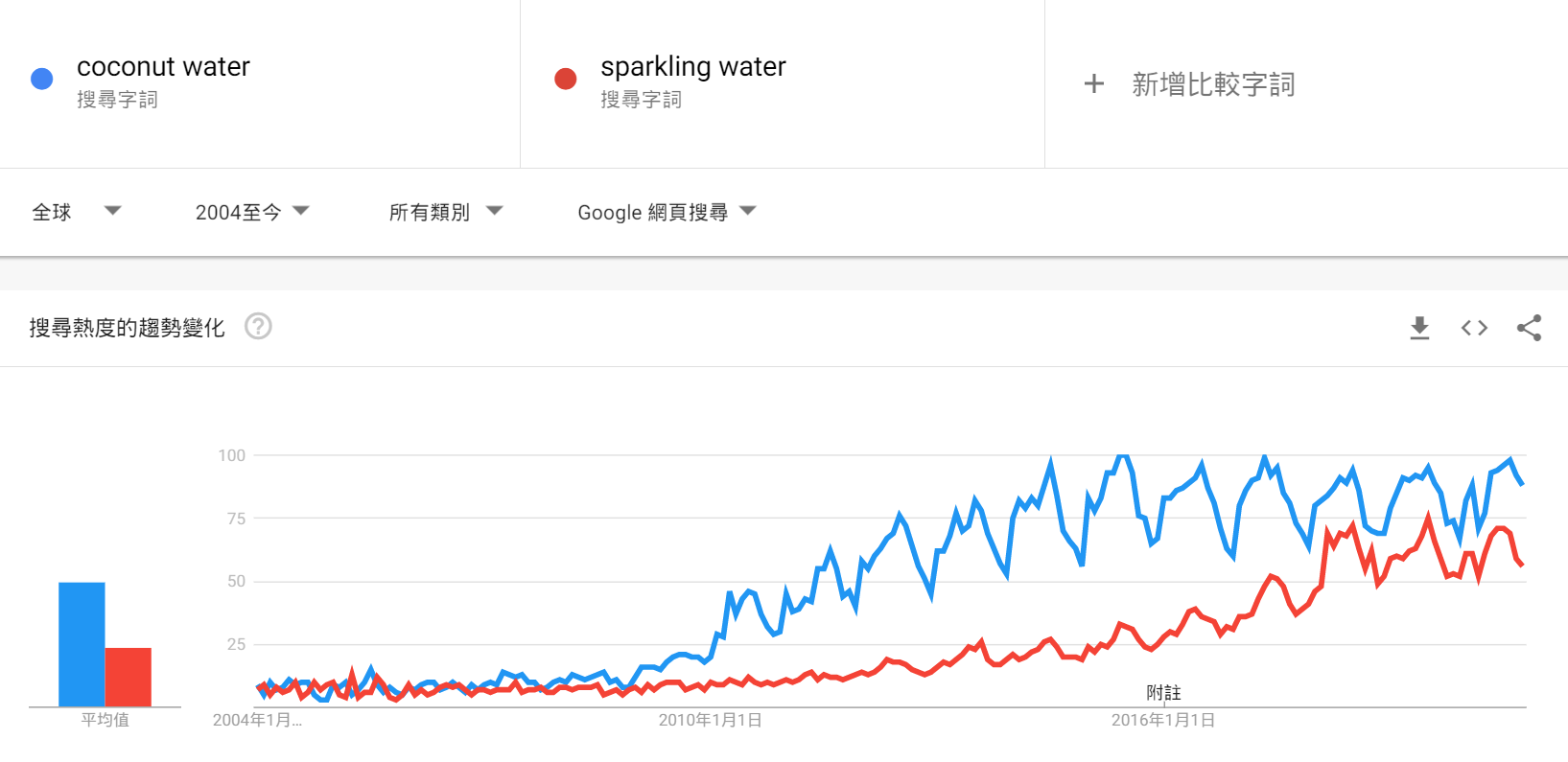Edit the sparkling water search term

coord(692,66)
